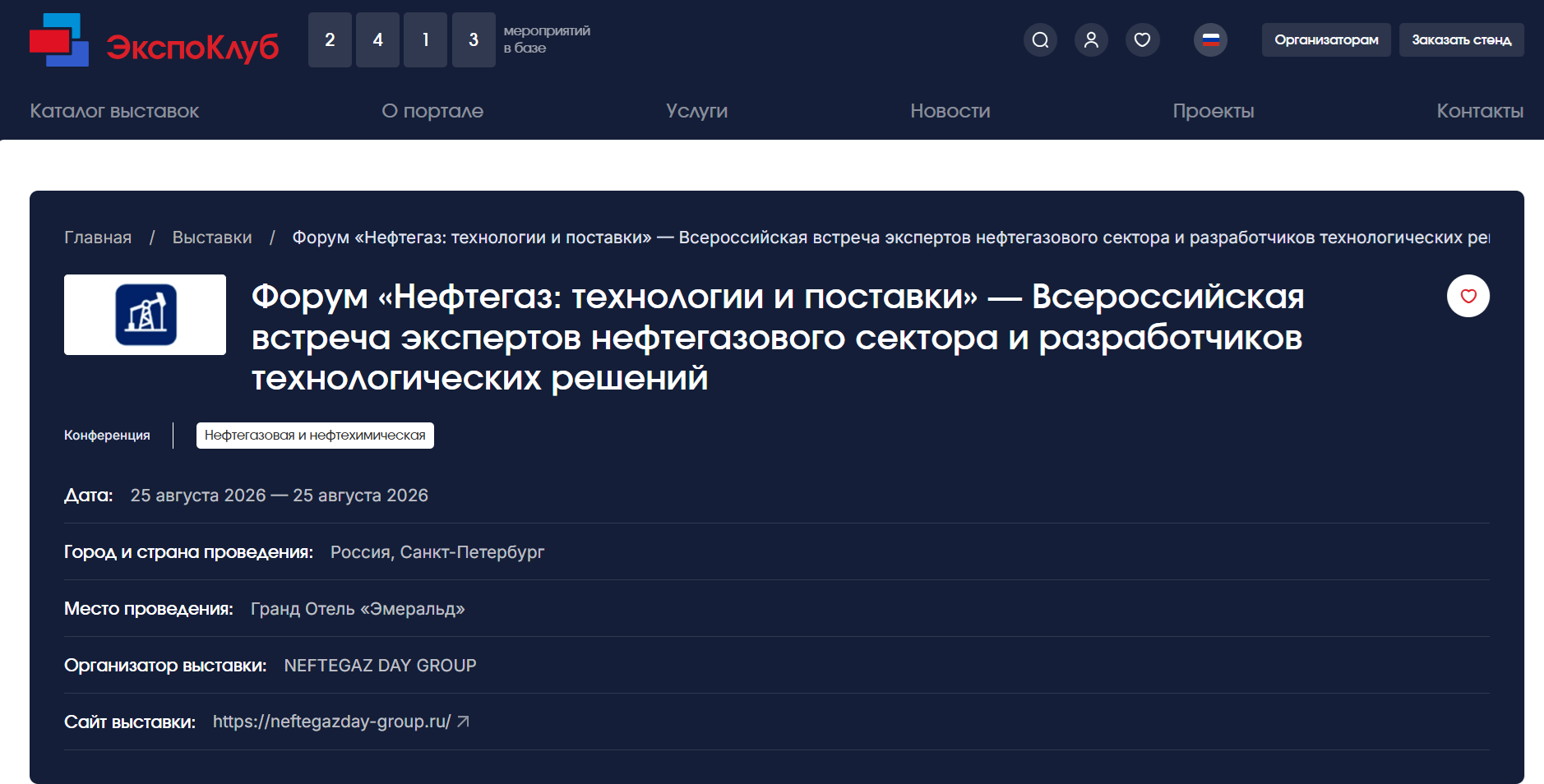Follow Выставки breadcrumb link

pos(212,238)
